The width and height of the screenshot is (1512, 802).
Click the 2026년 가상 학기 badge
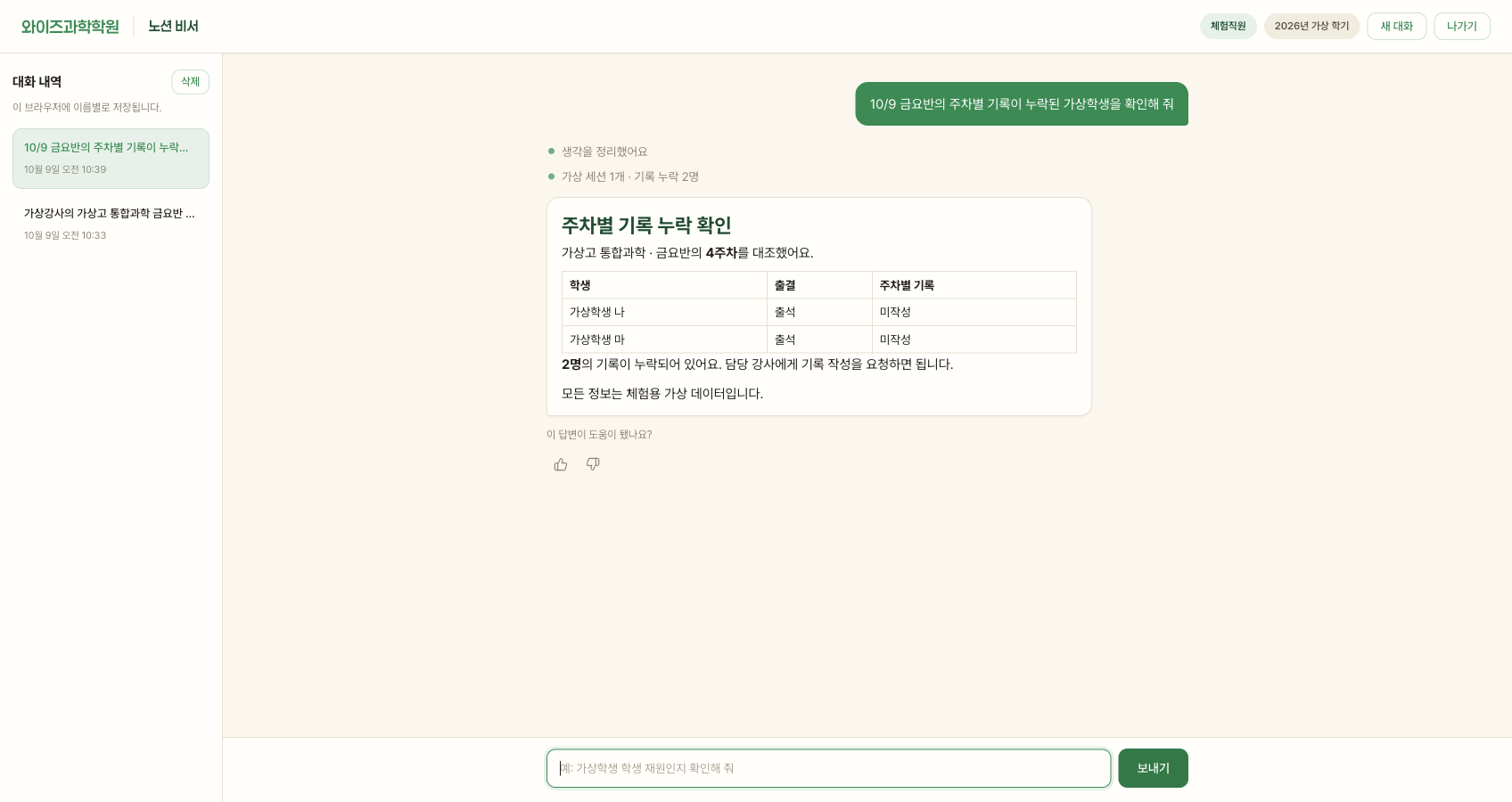pos(1311,26)
